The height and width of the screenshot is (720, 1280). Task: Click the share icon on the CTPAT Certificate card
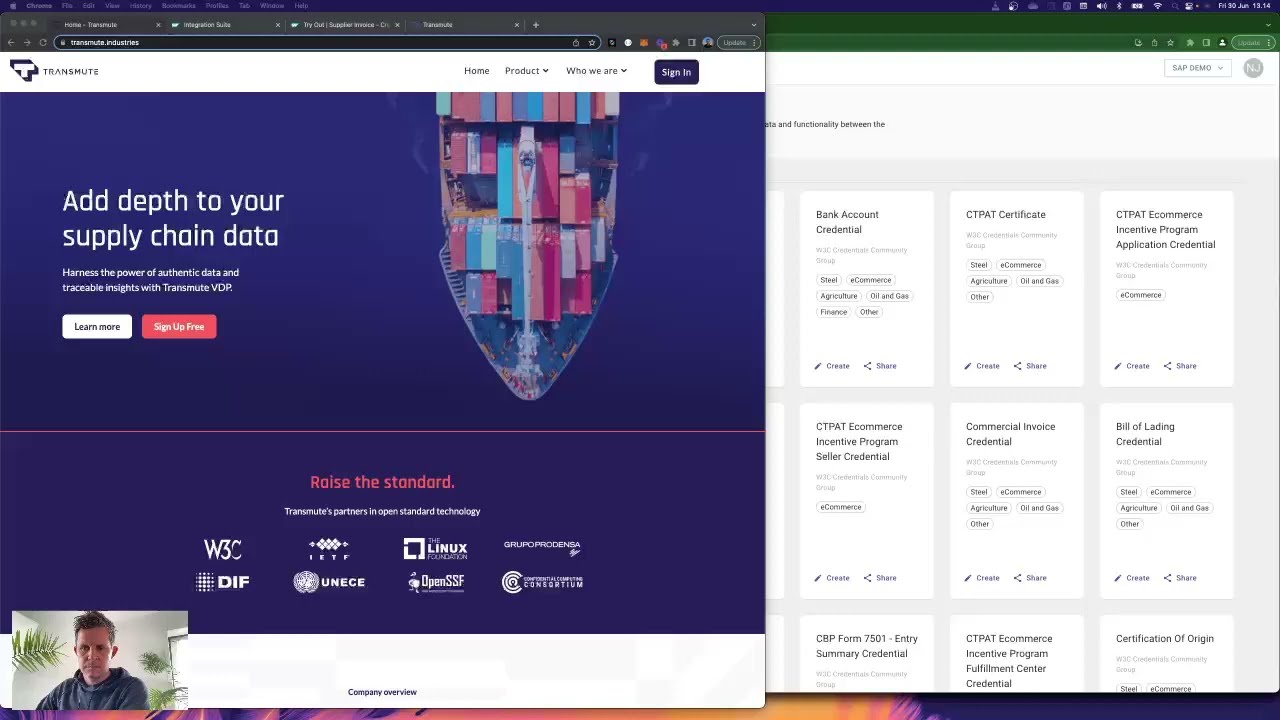click(x=1018, y=366)
